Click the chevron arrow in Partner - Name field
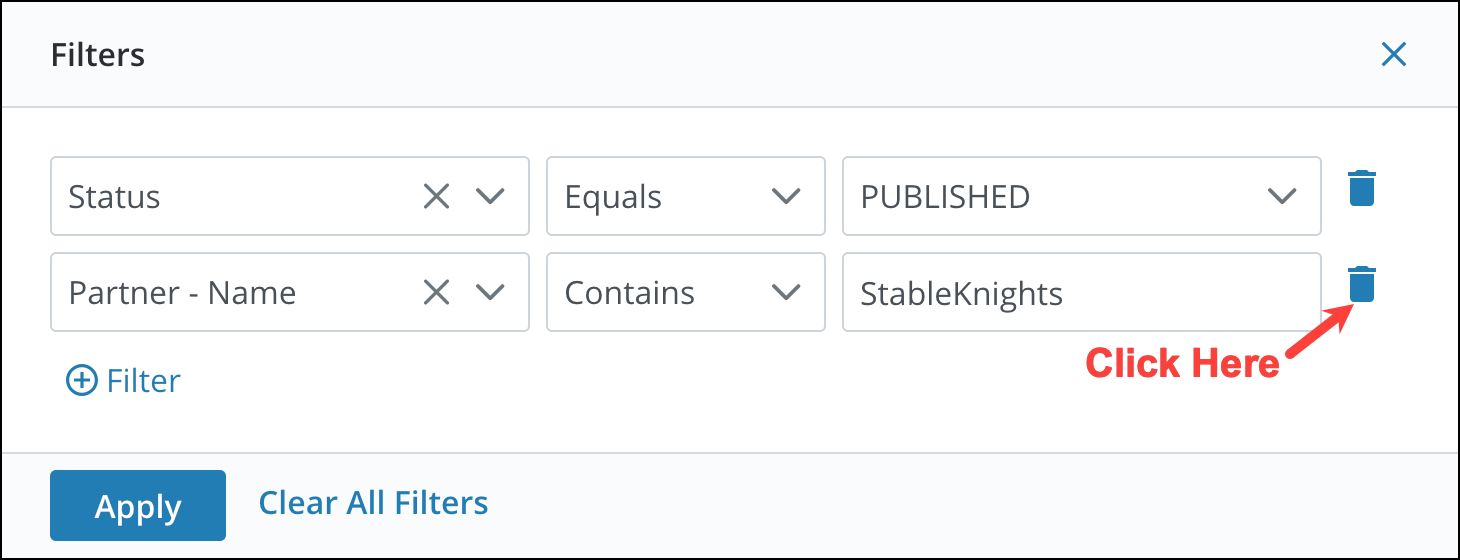 (x=490, y=293)
